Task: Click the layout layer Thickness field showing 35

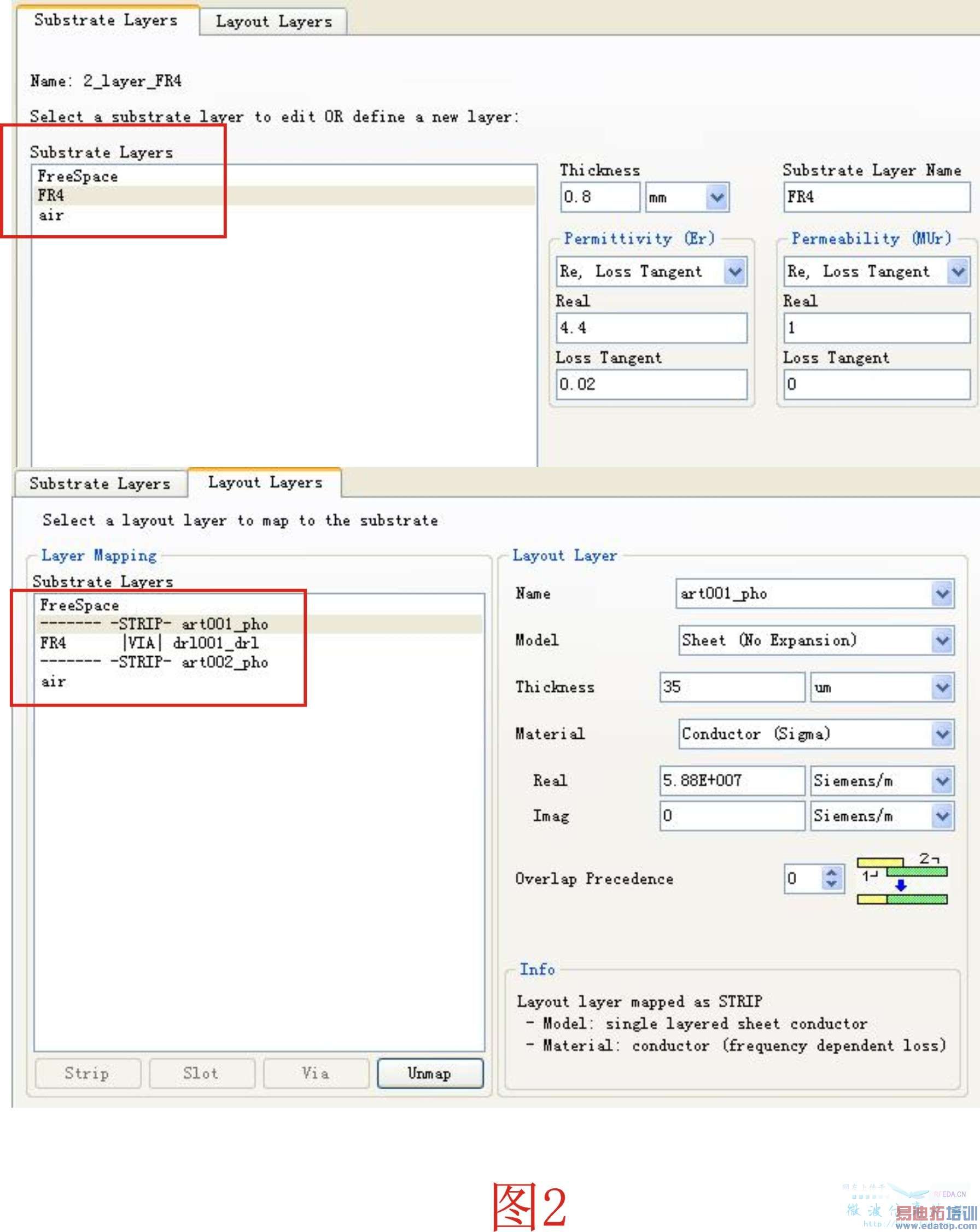Action: pyautogui.click(x=732, y=687)
